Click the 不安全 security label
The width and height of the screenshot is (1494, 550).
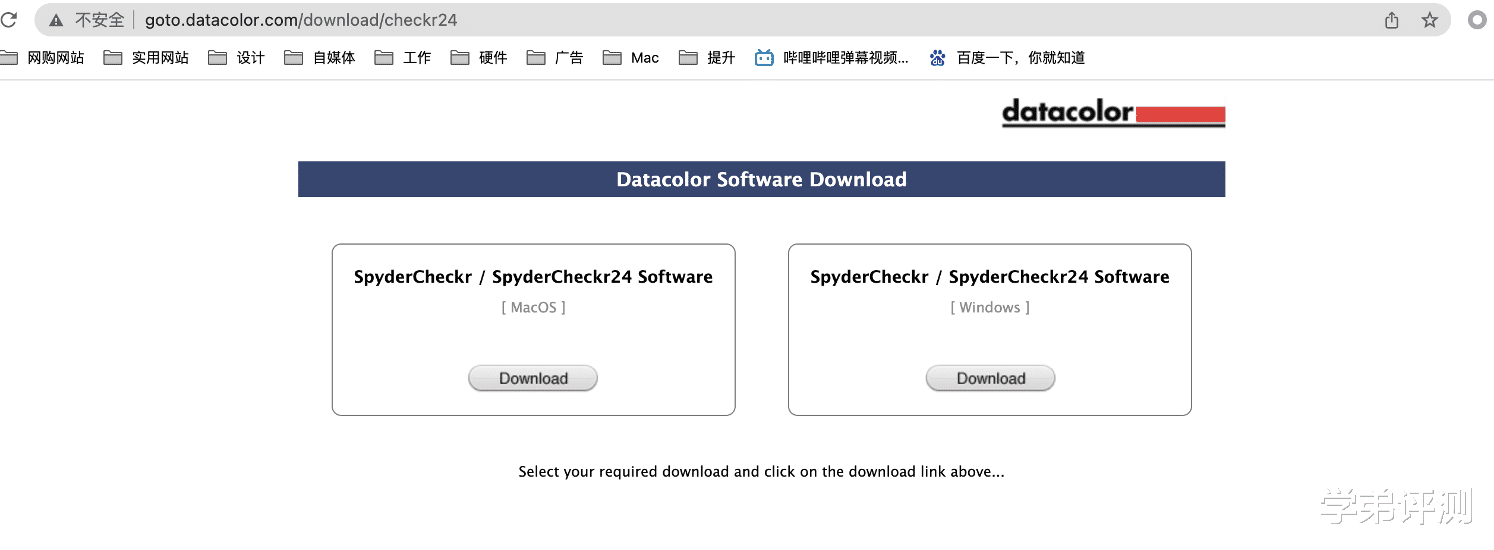point(100,20)
